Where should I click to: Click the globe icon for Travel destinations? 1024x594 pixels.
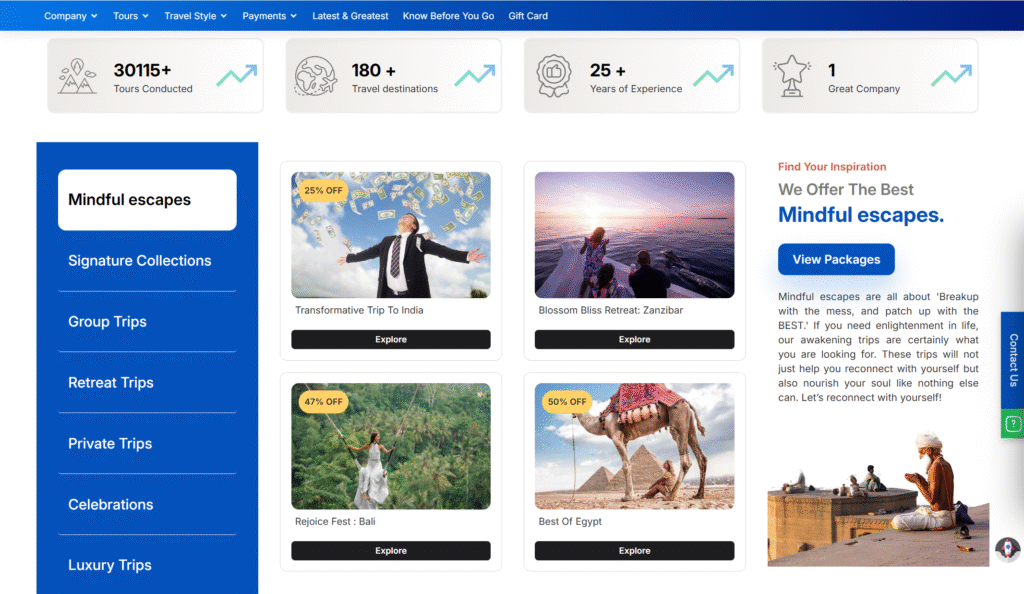pos(316,76)
